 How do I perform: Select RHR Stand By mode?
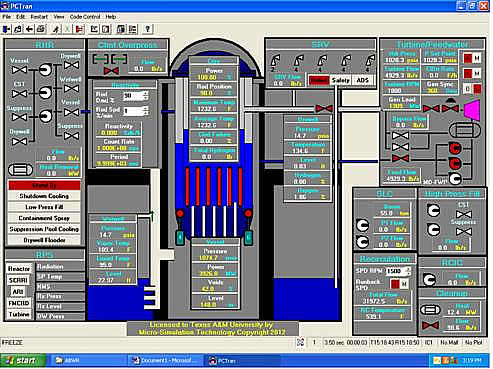(x=44, y=185)
